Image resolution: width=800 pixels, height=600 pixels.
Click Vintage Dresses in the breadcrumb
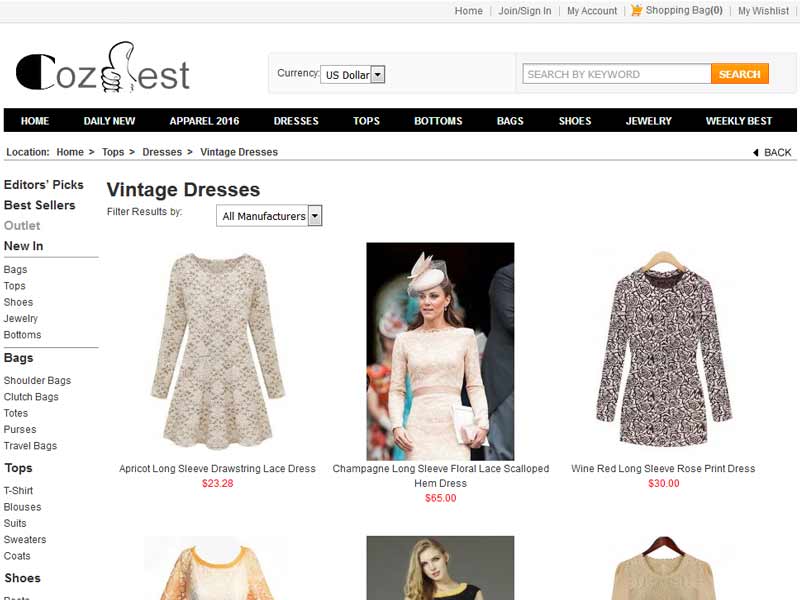click(239, 152)
